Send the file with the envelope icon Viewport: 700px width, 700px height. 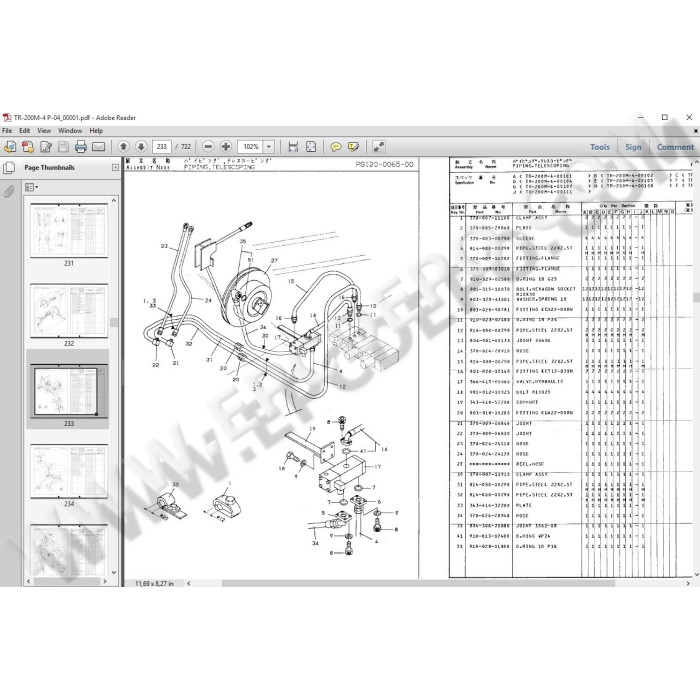point(99,146)
